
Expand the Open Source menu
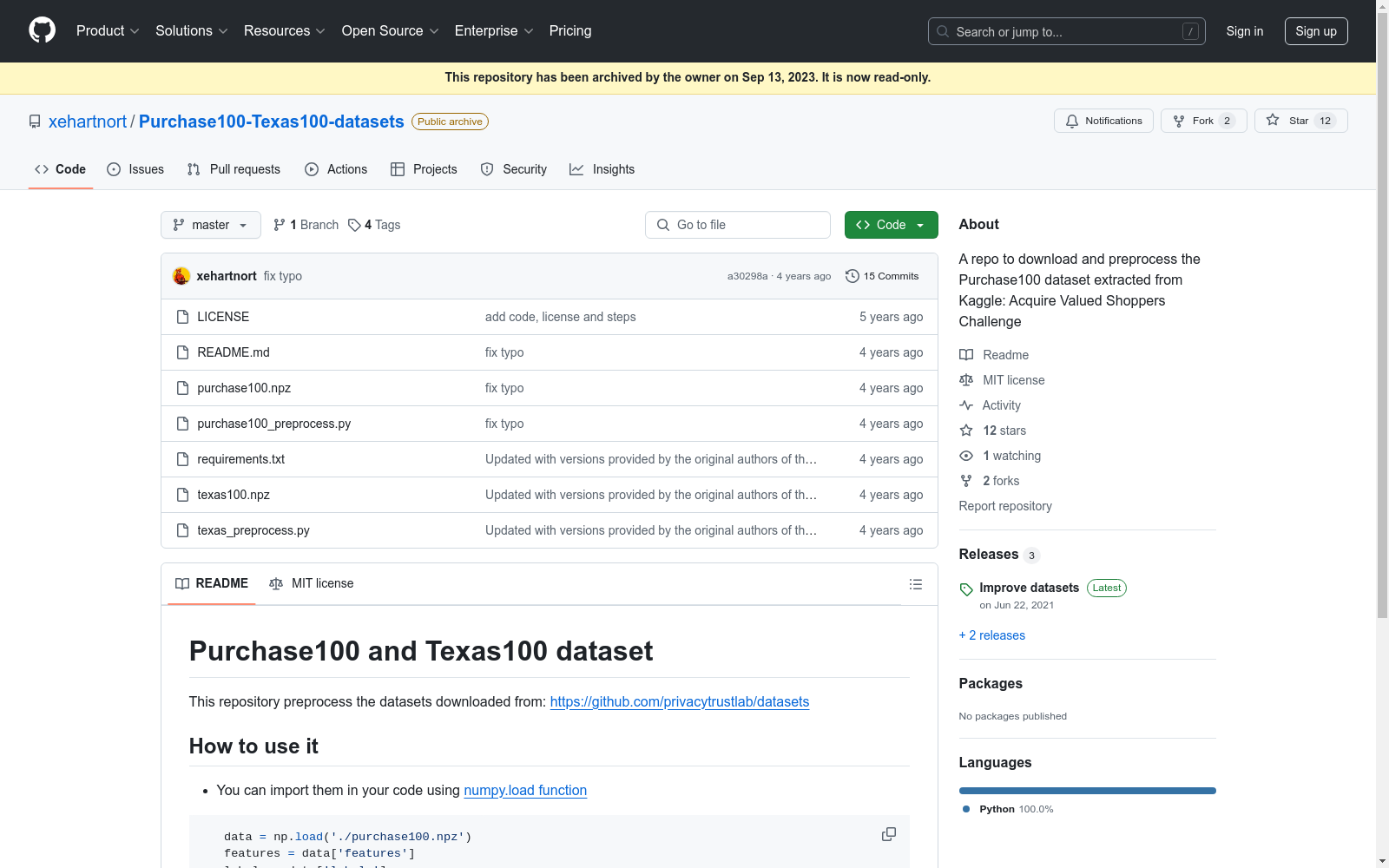391,30
